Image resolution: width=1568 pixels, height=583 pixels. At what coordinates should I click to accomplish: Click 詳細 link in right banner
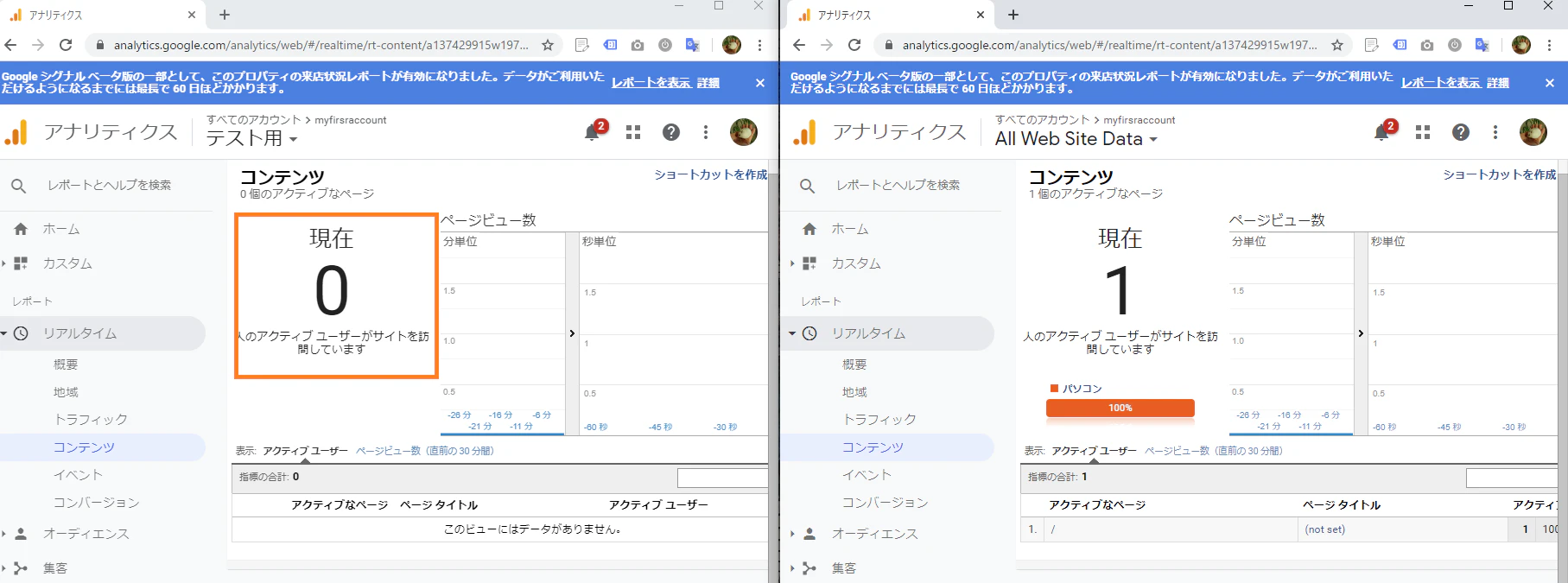click(1498, 83)
